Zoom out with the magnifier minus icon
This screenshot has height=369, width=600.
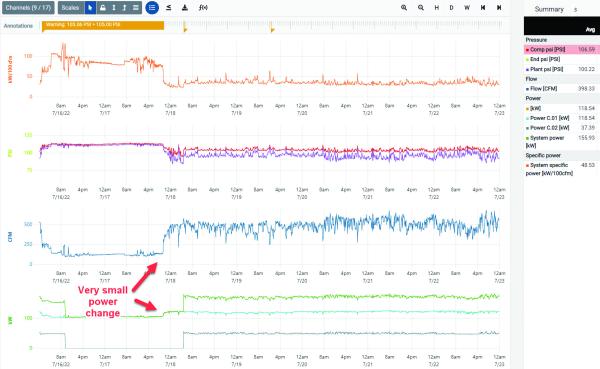421,8
